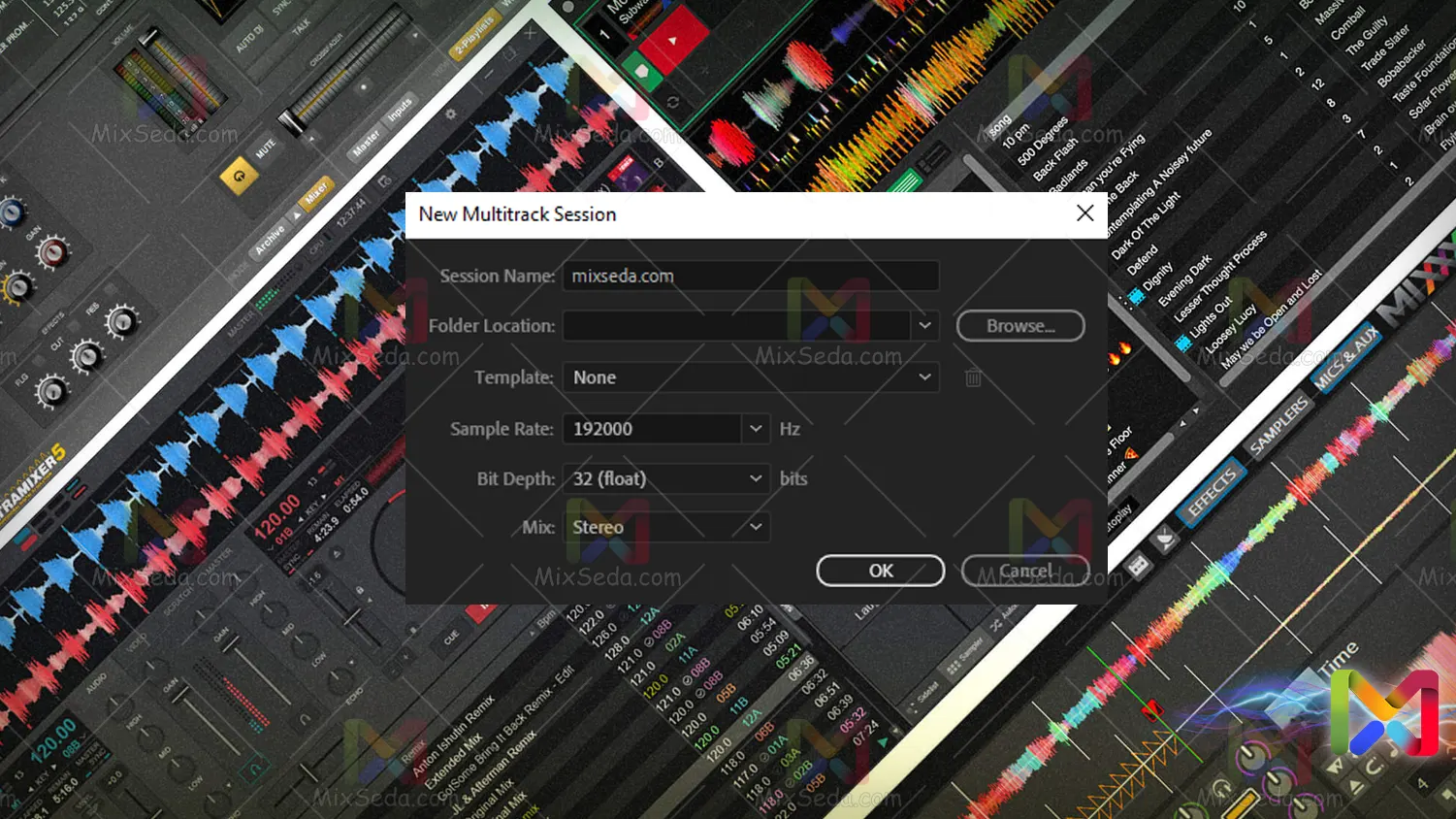This screenshot has width=1456, height=819.
Task: Open the Mix channel dropdown
Action: pyautogui.click(x=755, y=527)
